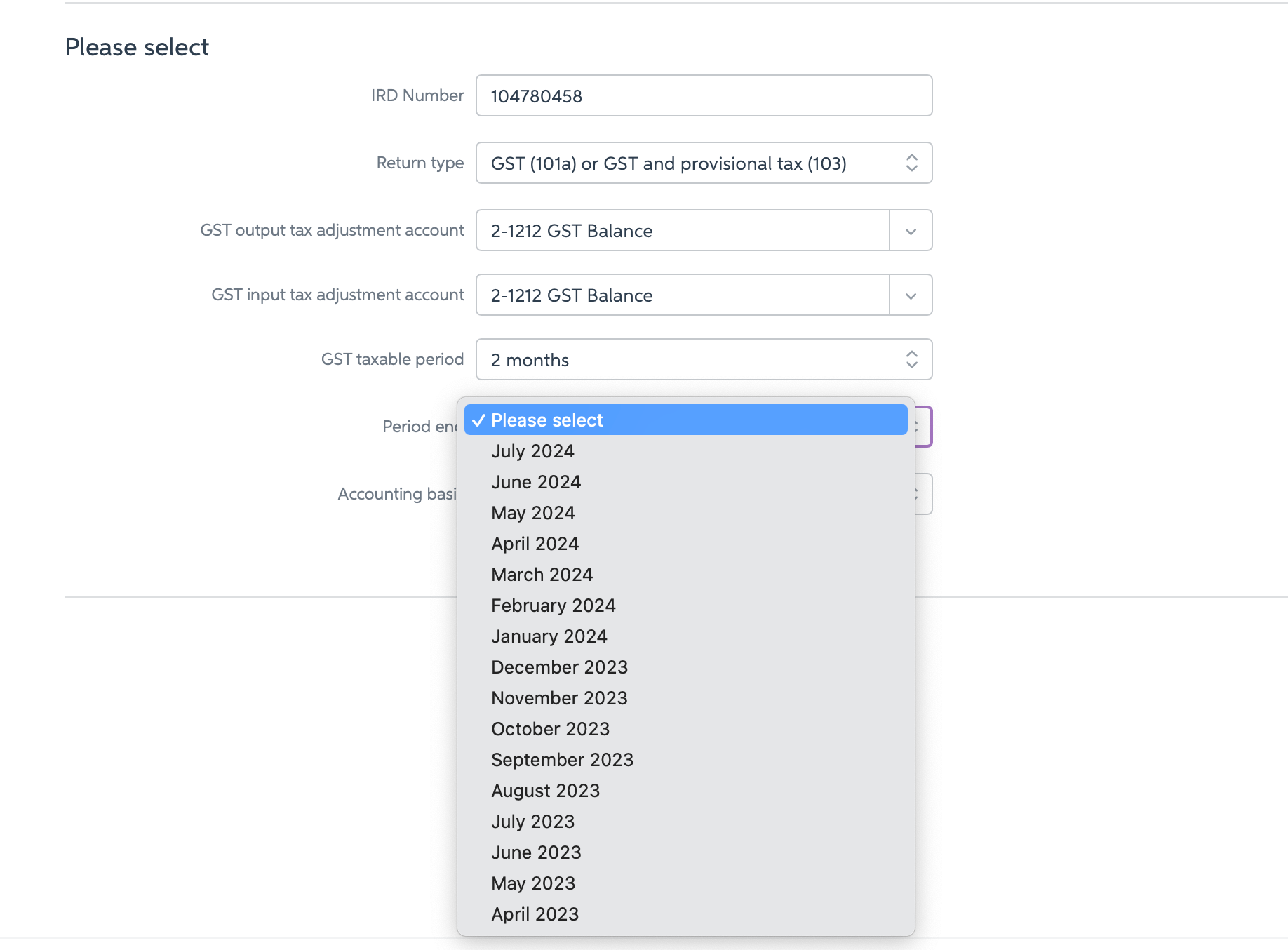Viewport: 1288px width, 950px height.
Task: Click the GST taxable period chevron icon
Action: point(911,359)
